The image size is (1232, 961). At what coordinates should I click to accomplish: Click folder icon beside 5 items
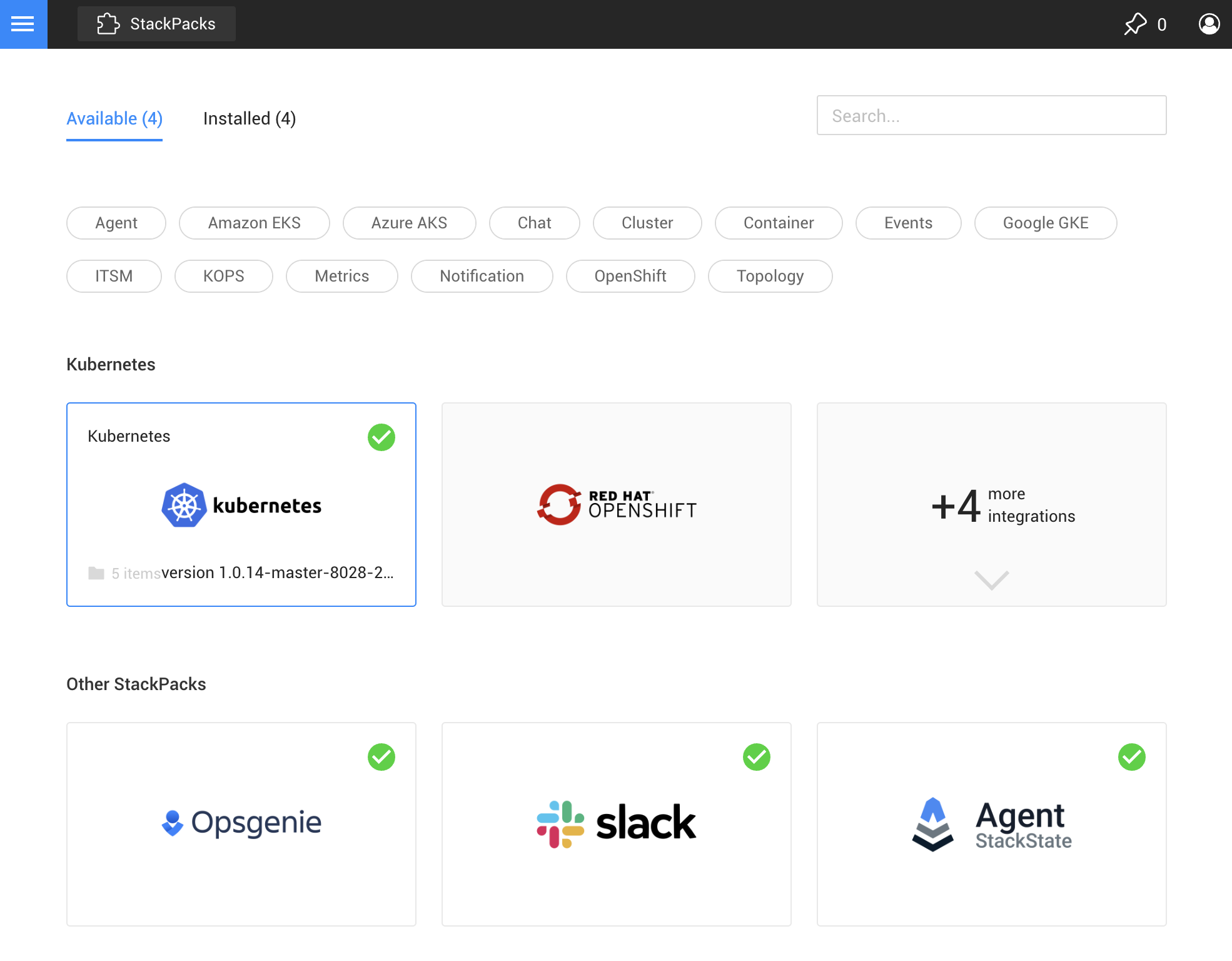(x=96, y=573)
